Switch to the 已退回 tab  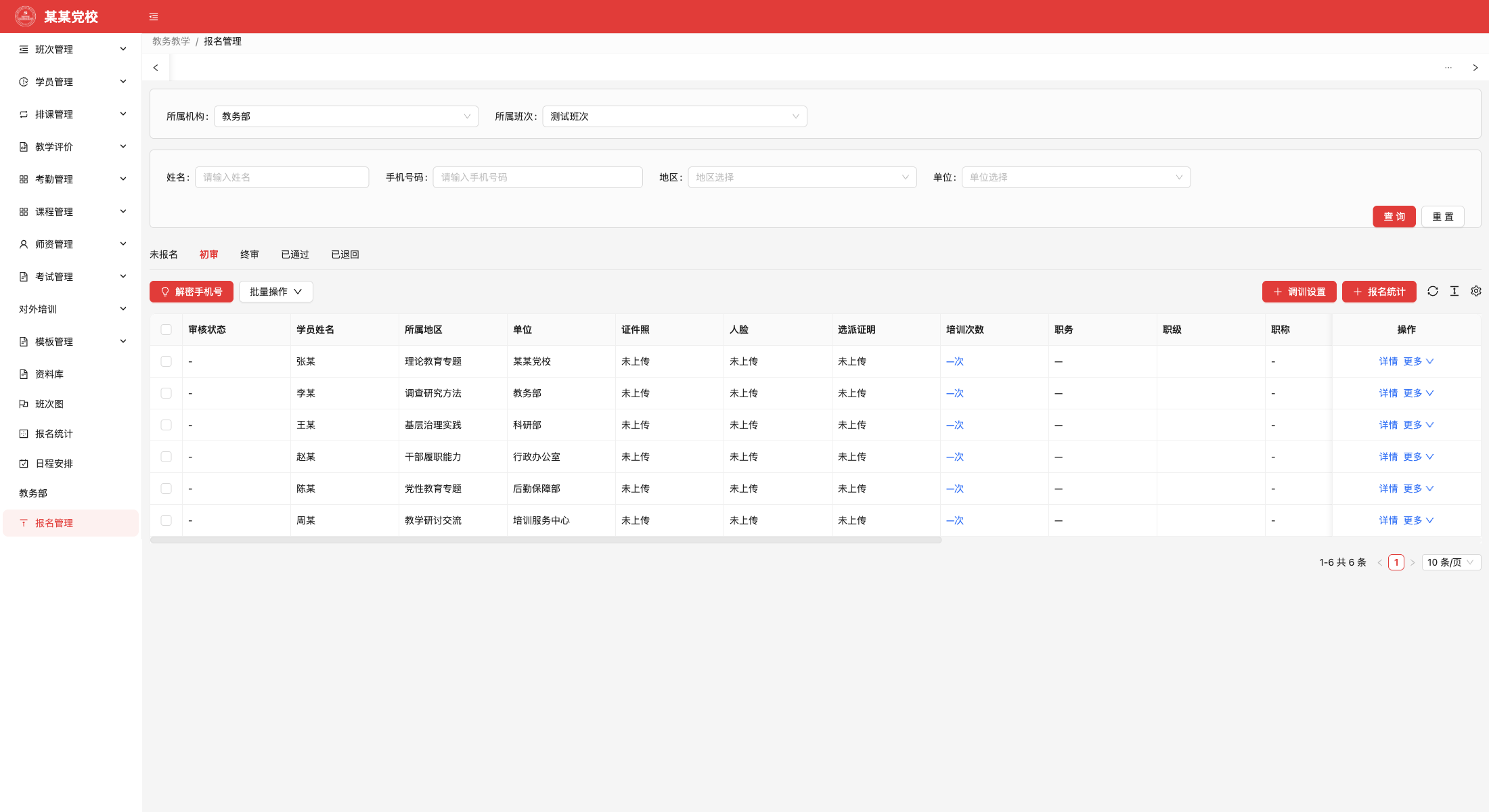(x=345, y=254)
